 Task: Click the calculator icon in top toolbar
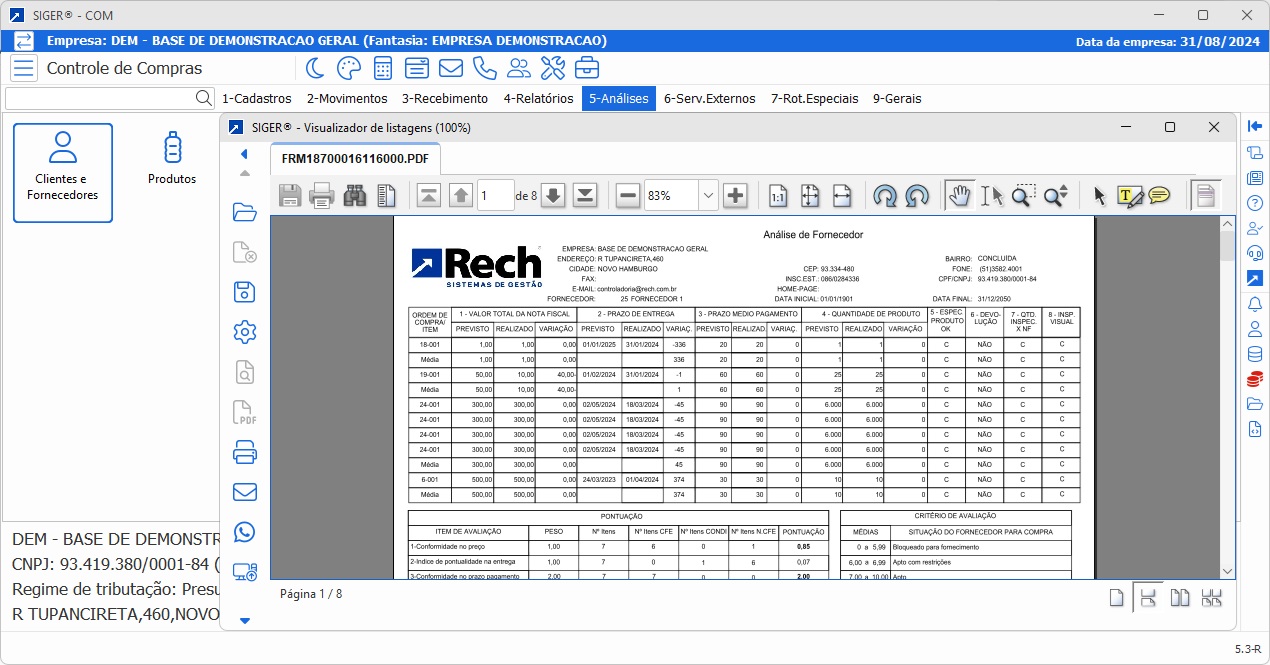click(x=382, y=68)
